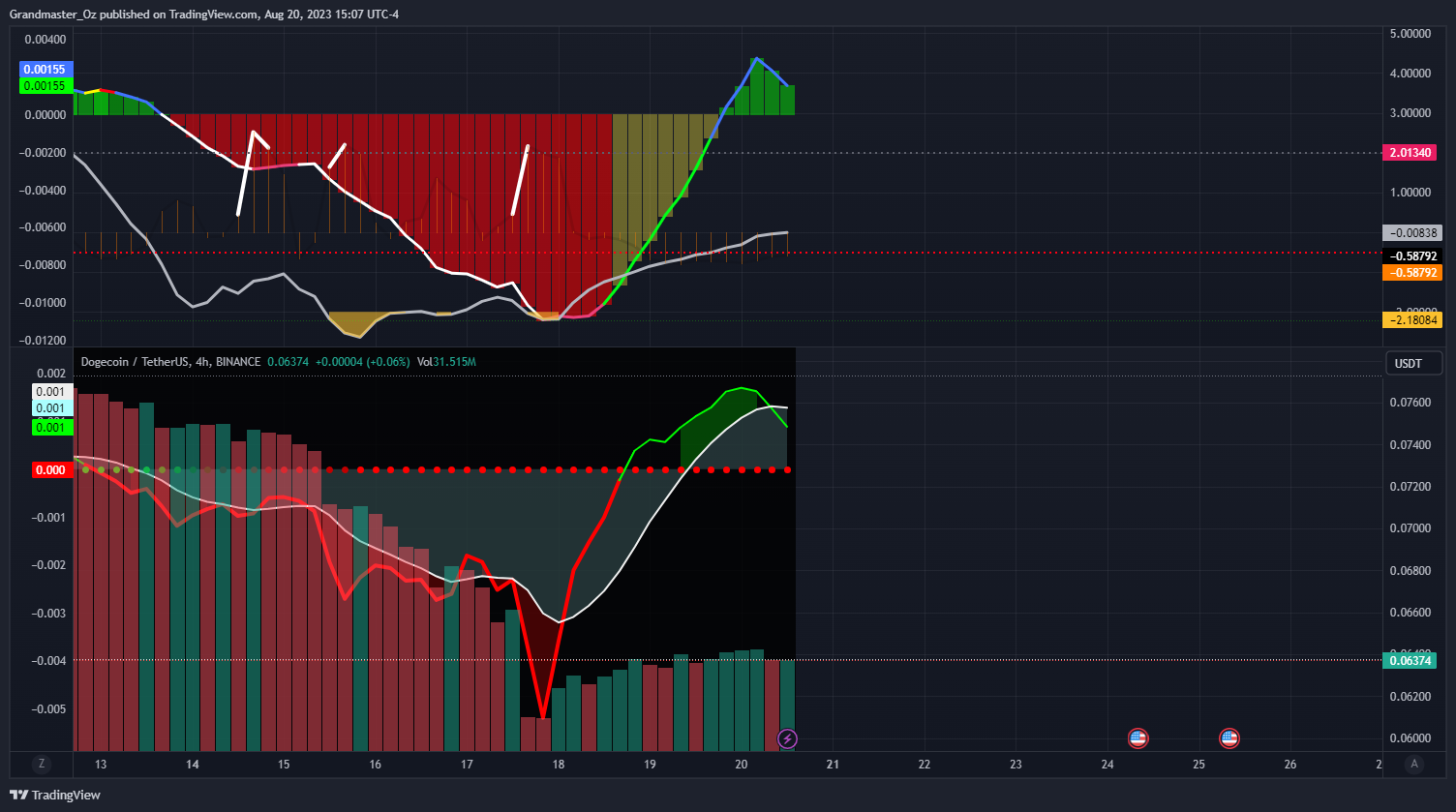The height and width of the screenshot is (812, 1456).
Task: Click the green 0.00155 value label
Action: pos(45,85)
